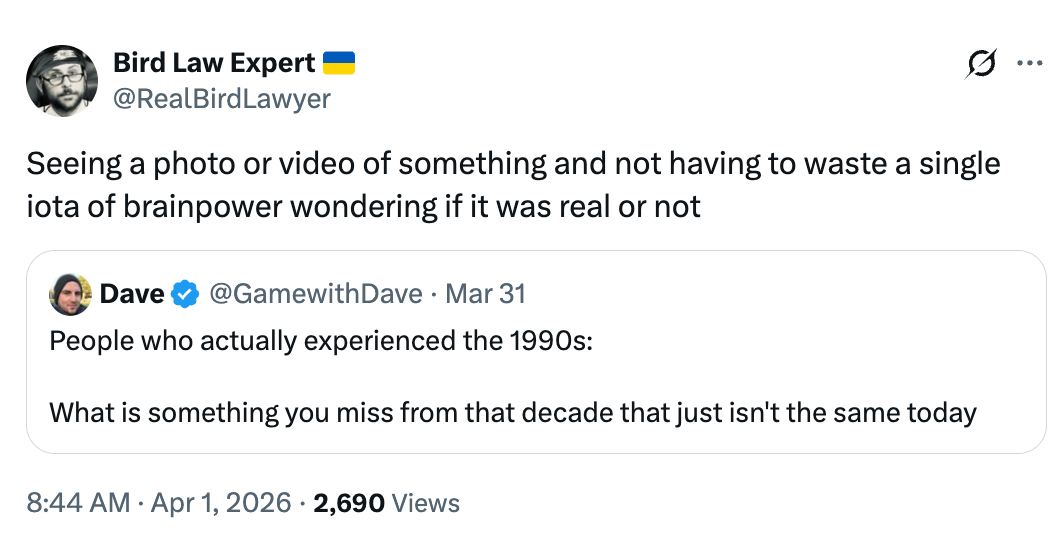Click the Grok slashed-circle icon
This screenshot has width=1062, height=546.
pyautogui.click(x=981, y=64)
